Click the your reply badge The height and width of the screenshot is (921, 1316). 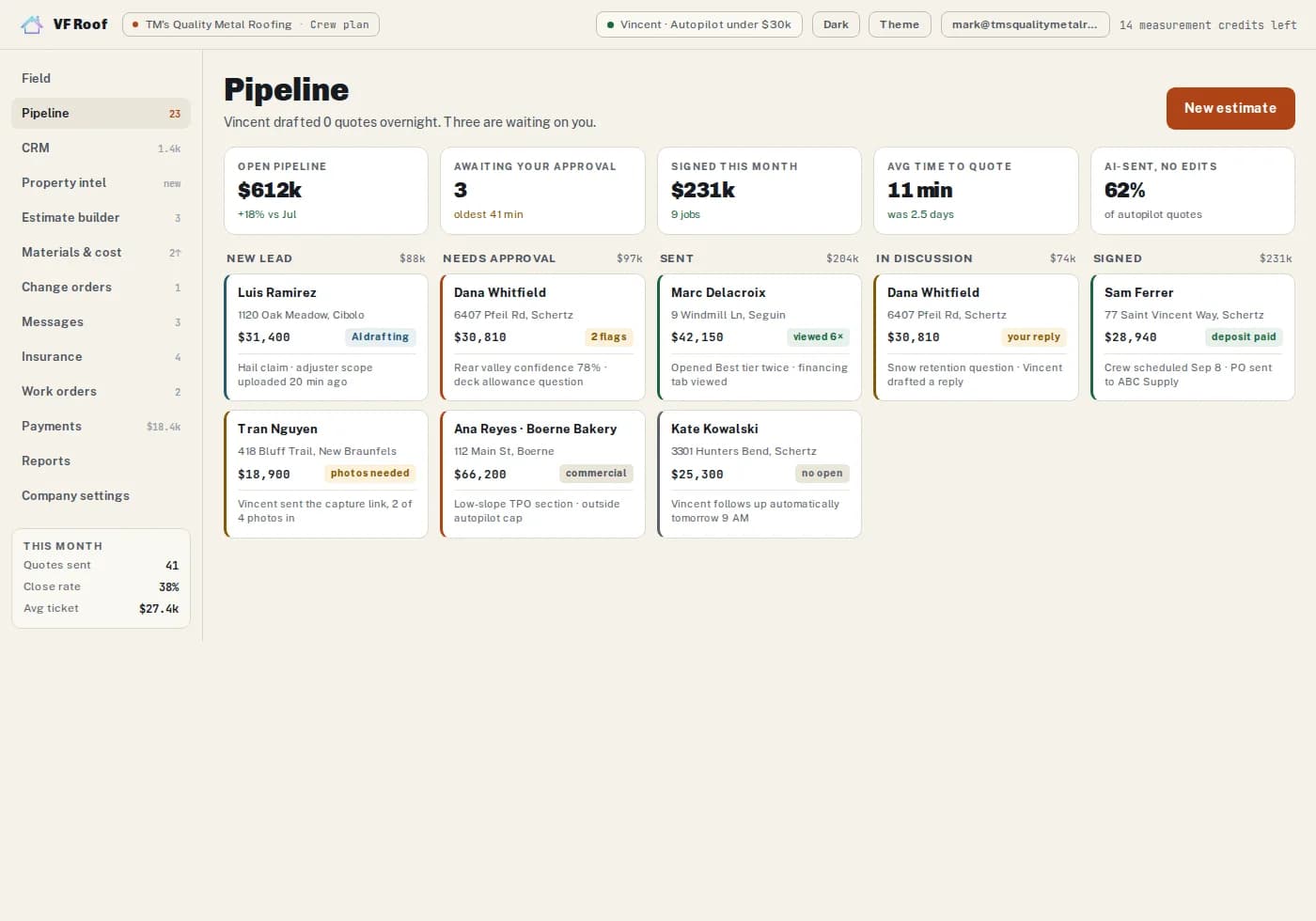tap(1033, 337)
